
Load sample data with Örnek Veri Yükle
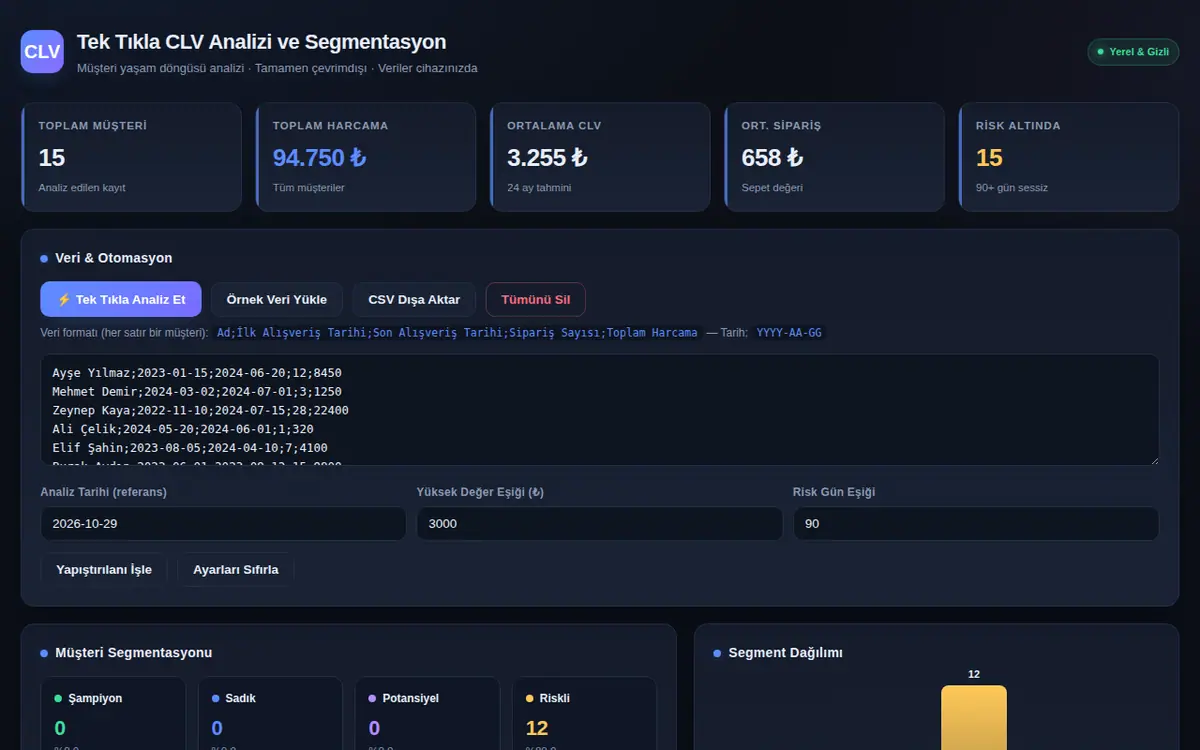(x=277, y=299)
